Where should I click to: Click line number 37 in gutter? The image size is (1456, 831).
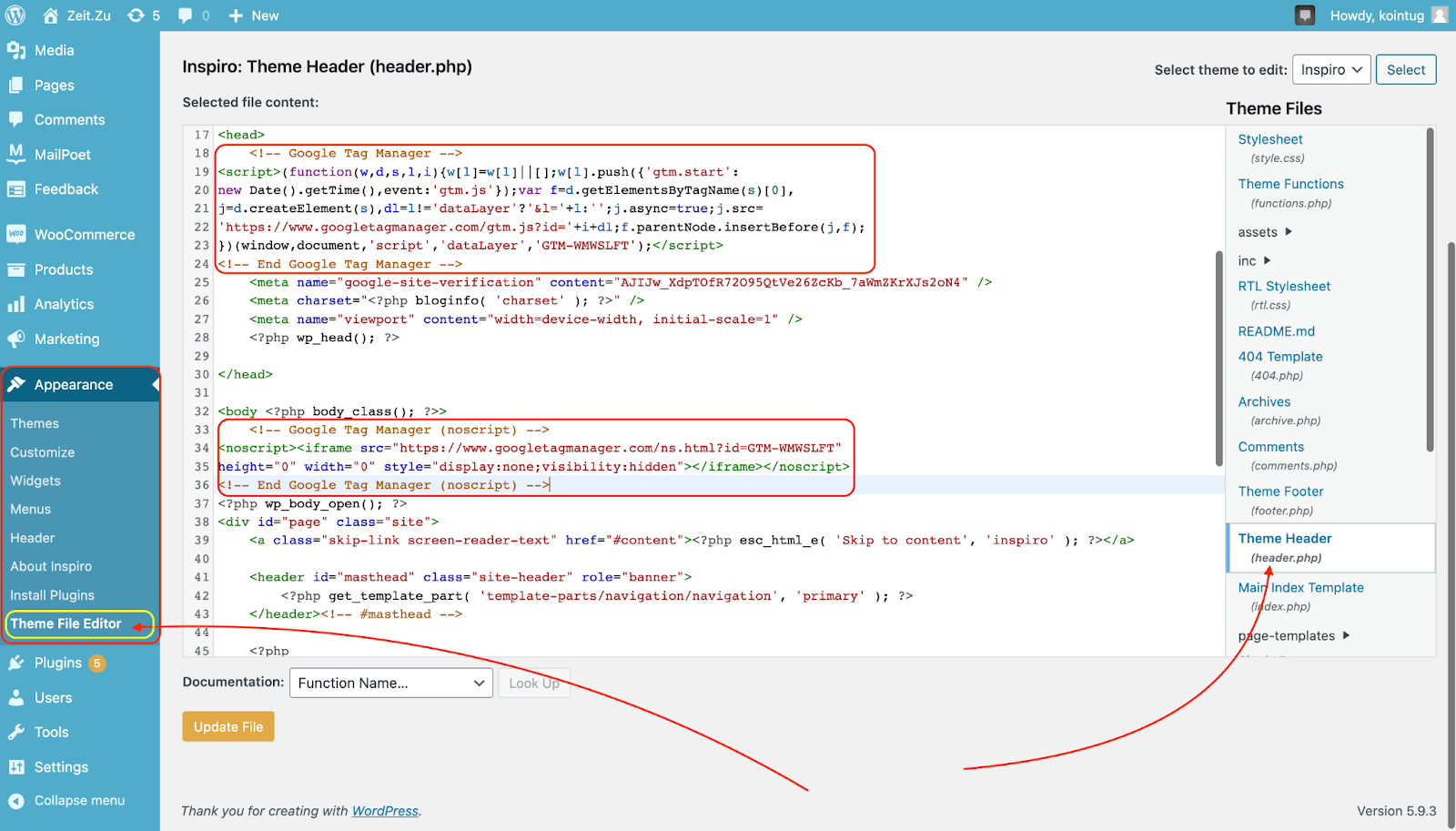pos(202,503)
